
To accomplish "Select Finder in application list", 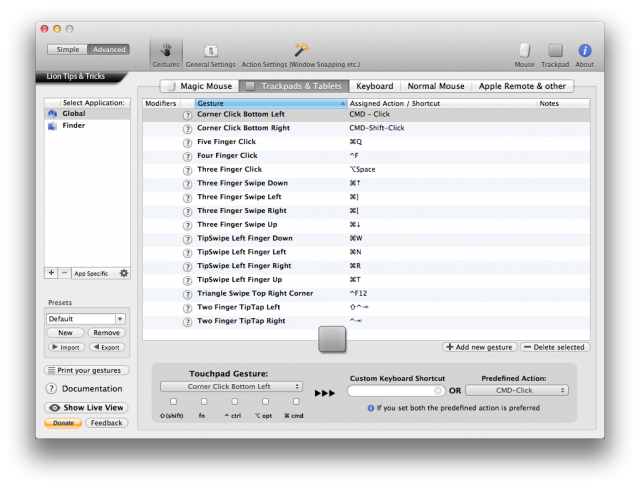I will click(87, 125).
